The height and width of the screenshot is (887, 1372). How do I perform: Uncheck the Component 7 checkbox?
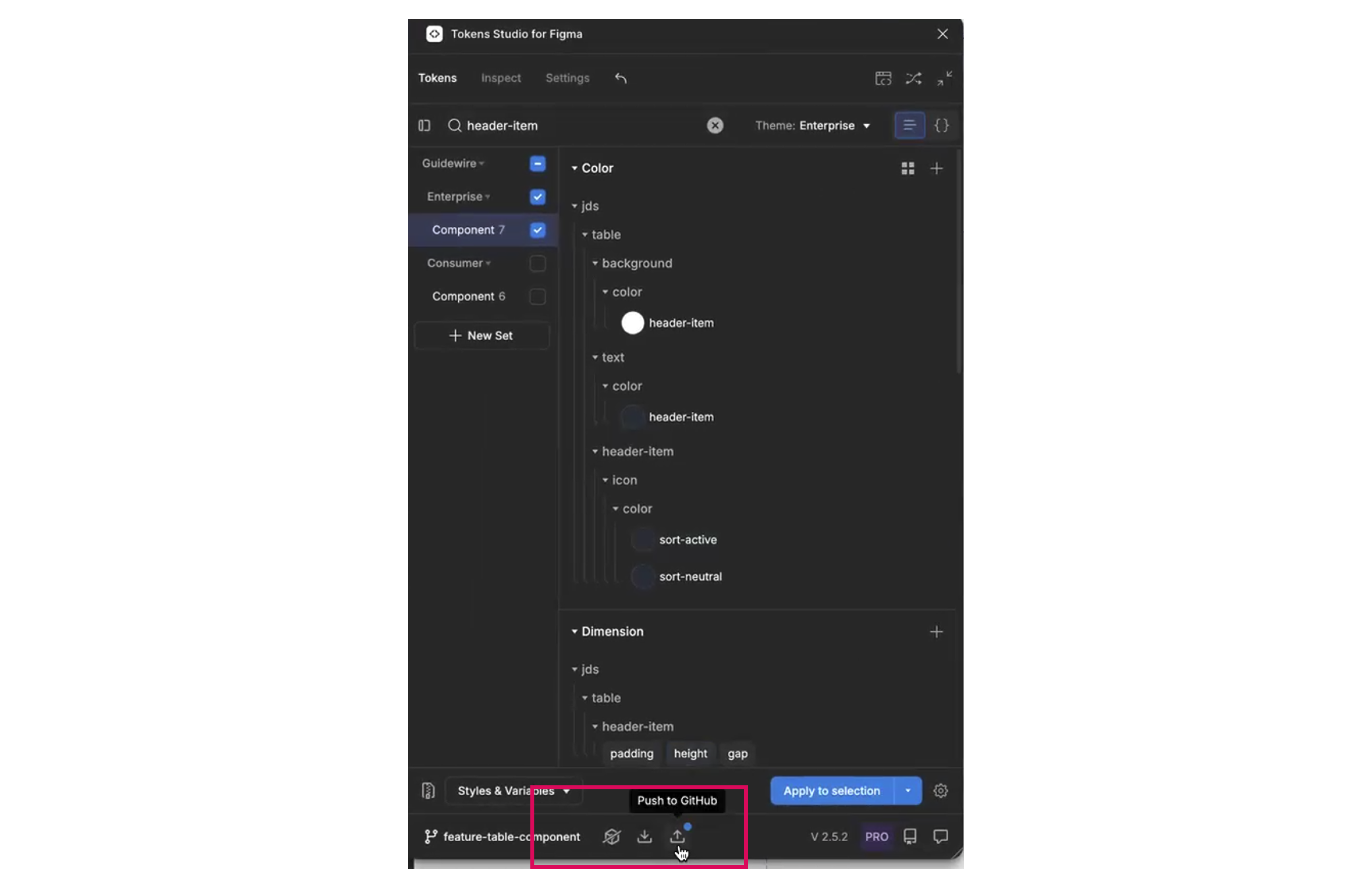pyautogui.click(x=537, y=230)
